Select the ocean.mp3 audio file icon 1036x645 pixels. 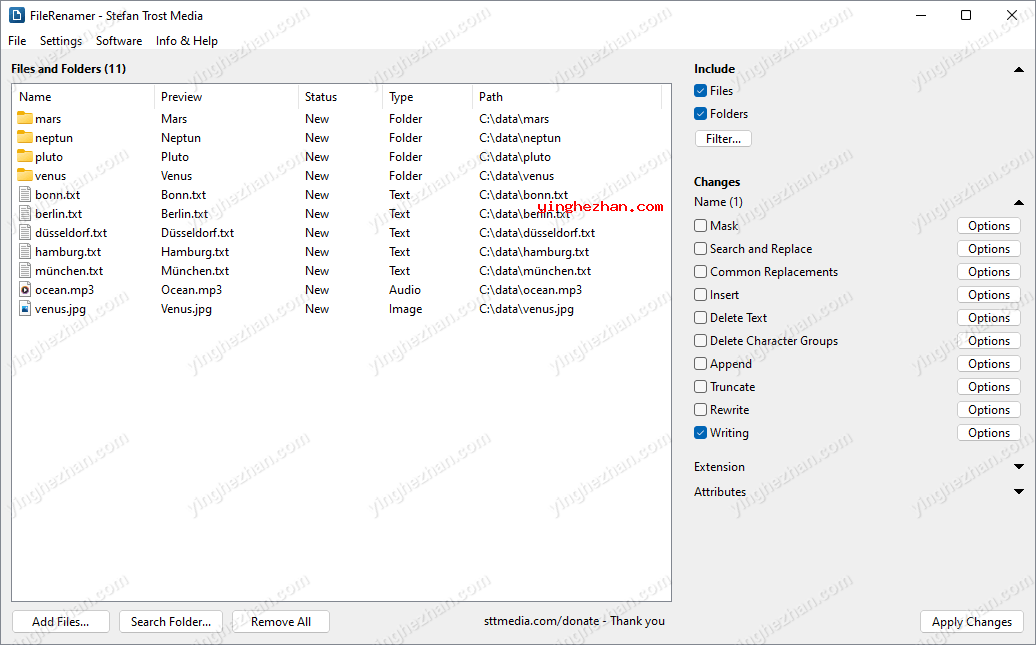pyautogui.click(x=25, y=290)
